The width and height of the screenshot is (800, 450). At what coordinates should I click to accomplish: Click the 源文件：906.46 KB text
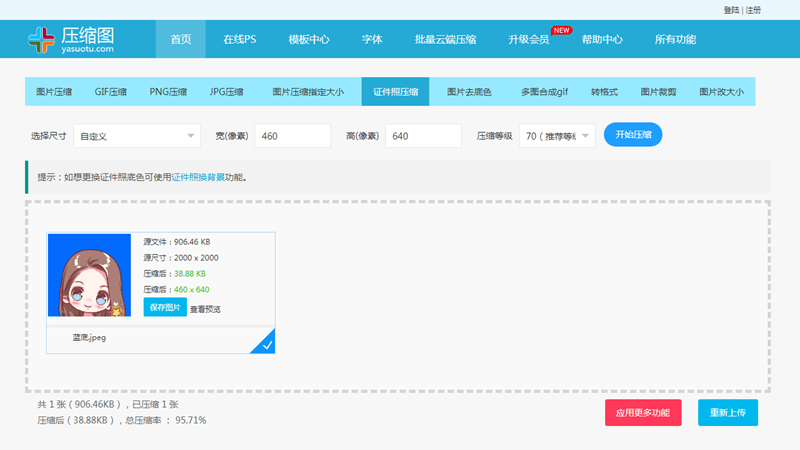tap(177, 242)
